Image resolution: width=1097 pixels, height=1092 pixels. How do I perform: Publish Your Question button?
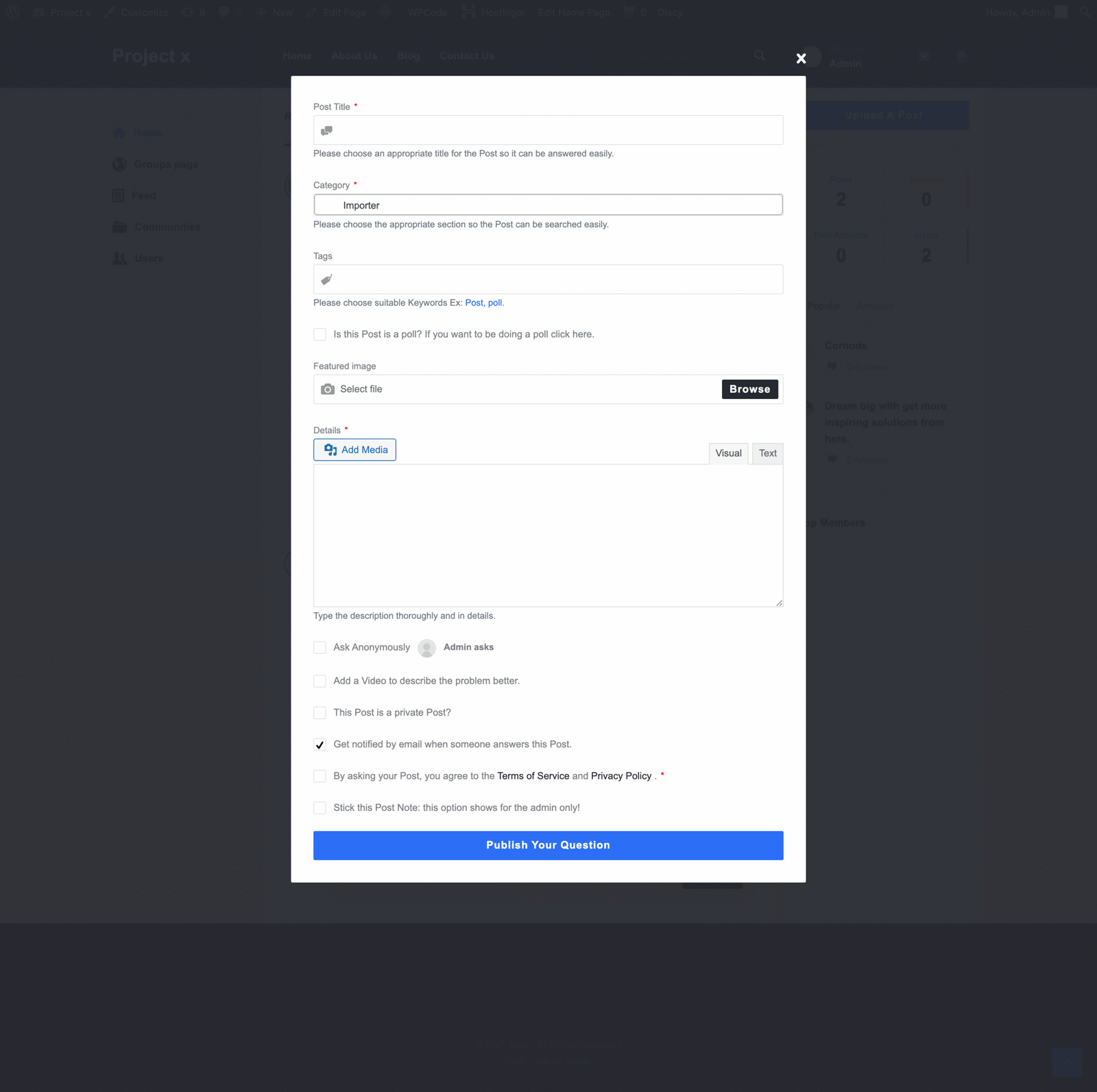coord(548,845)
